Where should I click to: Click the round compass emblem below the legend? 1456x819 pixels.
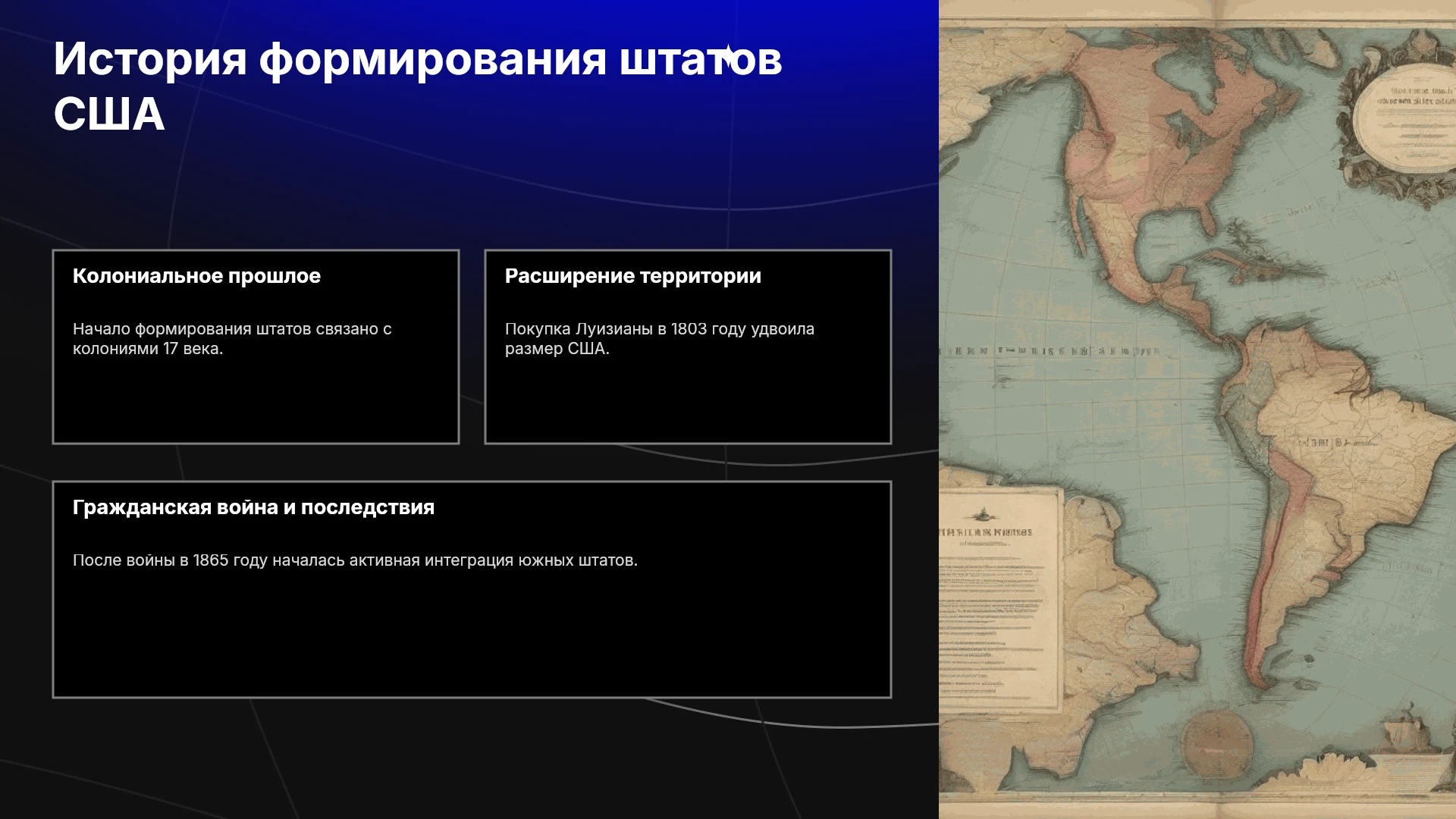coord(1217,743)
